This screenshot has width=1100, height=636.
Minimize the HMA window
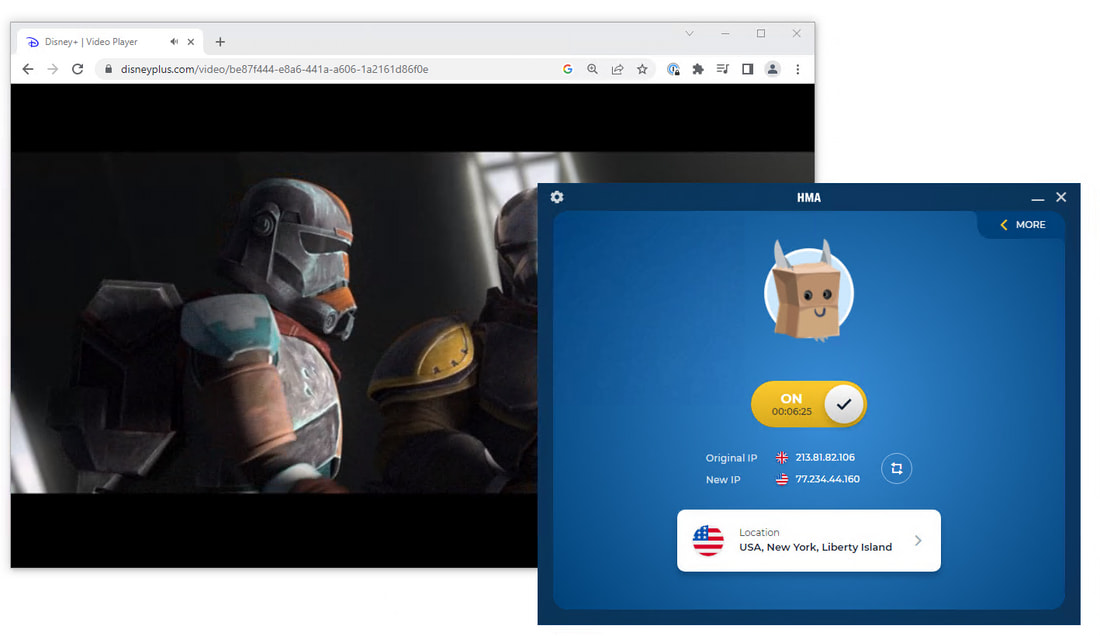click(x=1038, y=198)
